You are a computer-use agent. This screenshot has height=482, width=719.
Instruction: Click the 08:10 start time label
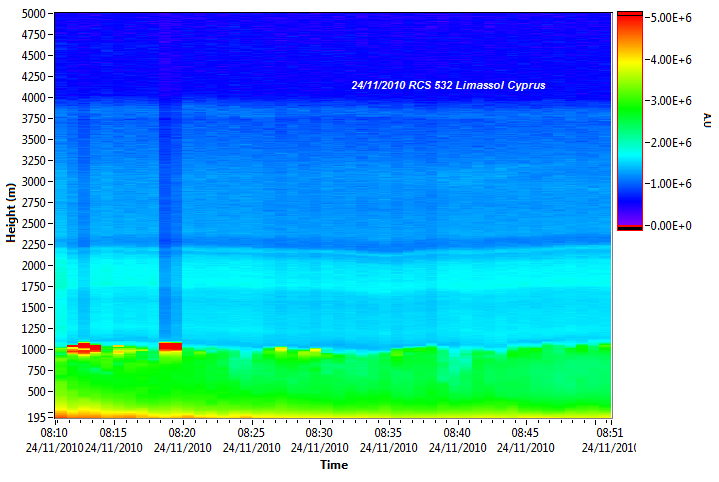54,433
